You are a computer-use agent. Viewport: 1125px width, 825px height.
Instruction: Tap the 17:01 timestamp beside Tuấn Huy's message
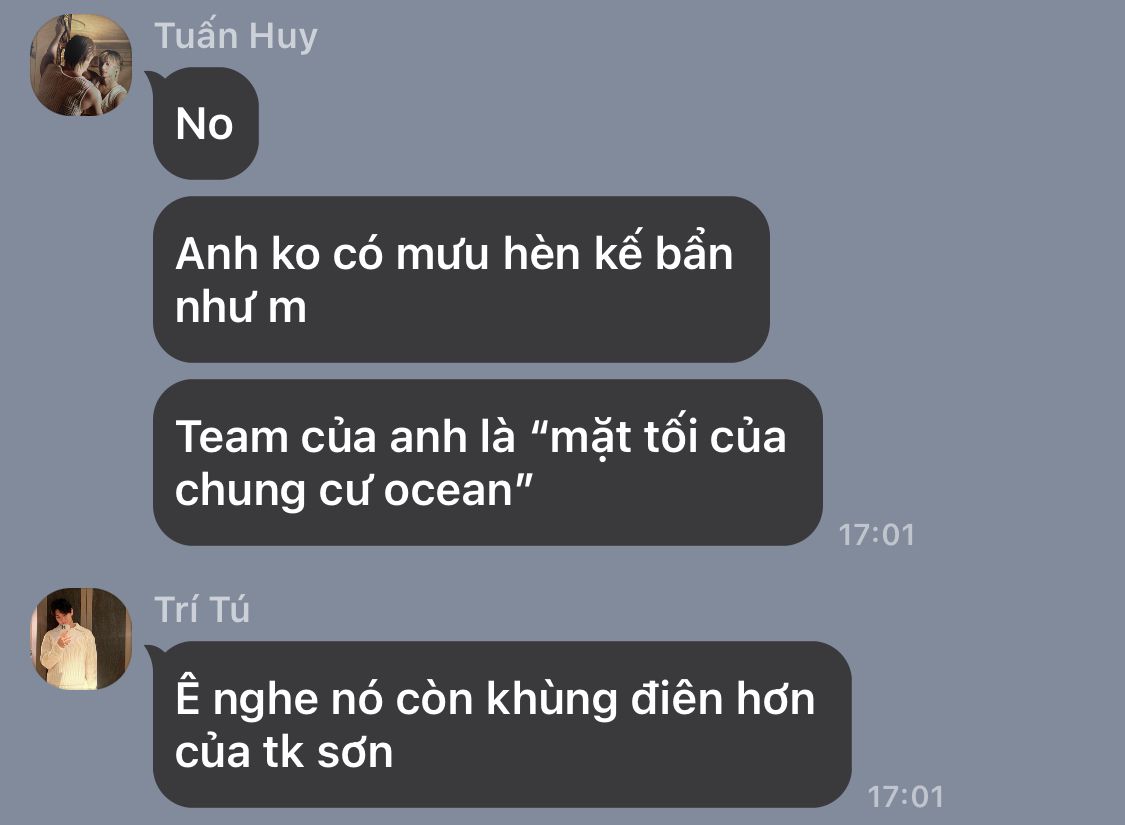(876, 535)
